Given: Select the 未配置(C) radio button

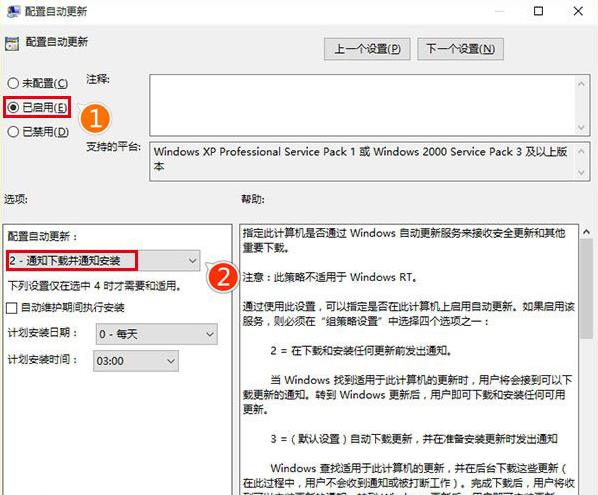Looking at the screenshot, I should 13,83.
